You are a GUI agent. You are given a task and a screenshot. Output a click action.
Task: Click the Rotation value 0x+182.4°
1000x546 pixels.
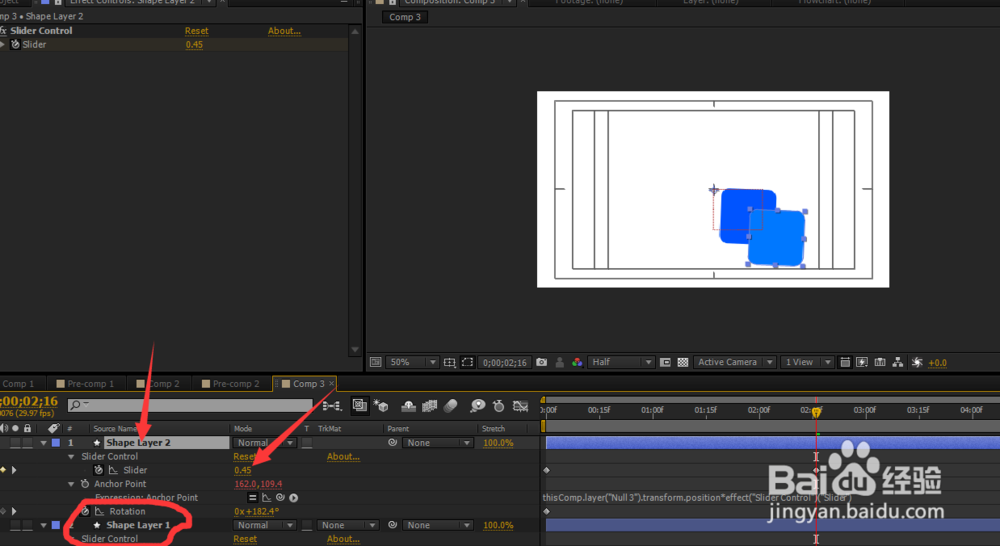click(256, 512)
